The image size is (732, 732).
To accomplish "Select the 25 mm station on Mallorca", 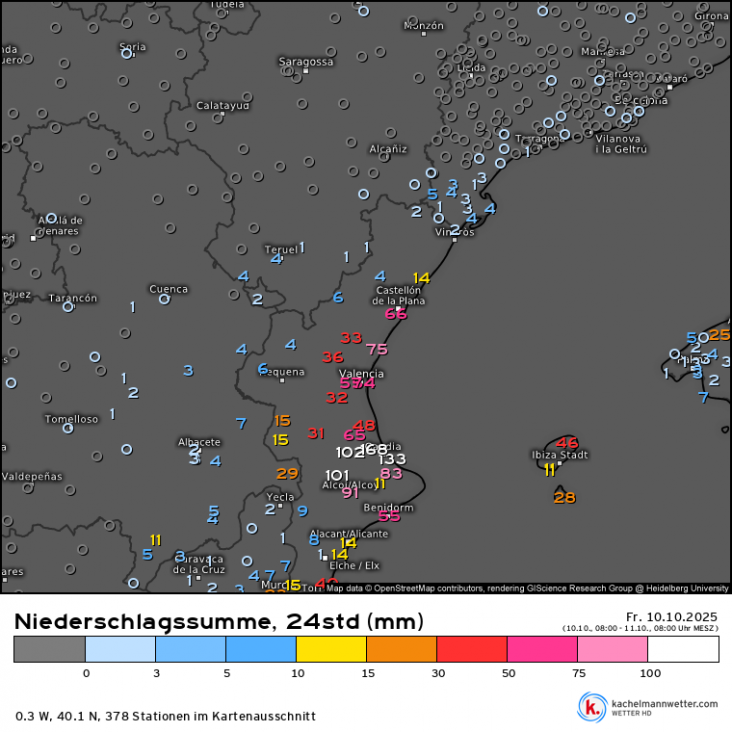I will pos(719,334).
